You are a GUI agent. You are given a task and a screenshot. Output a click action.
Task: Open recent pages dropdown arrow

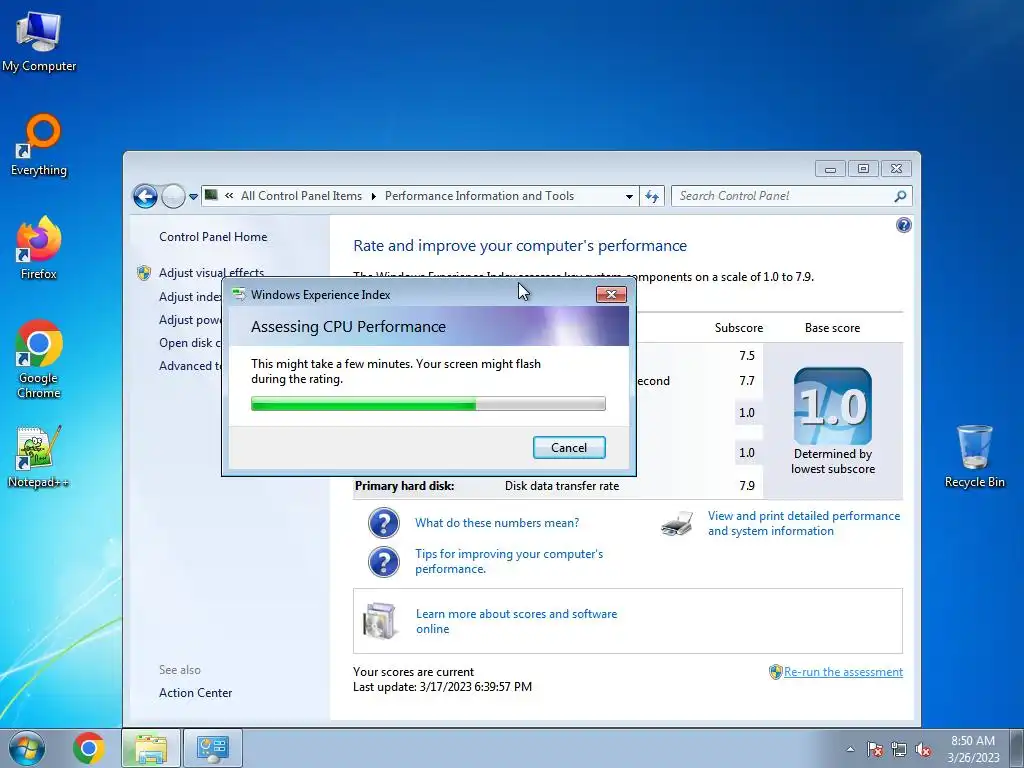tap(193, 197)
